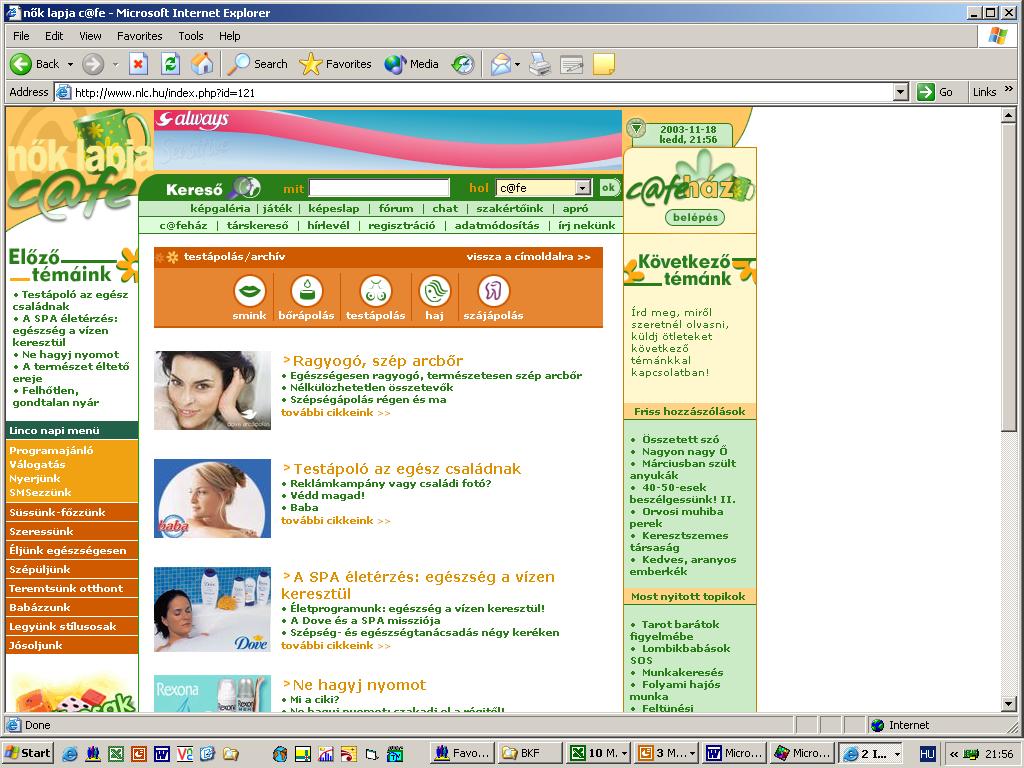Select the Süssünk-főzzünk sidebar menu item
1024x768 pixels.
click(72, 512)
